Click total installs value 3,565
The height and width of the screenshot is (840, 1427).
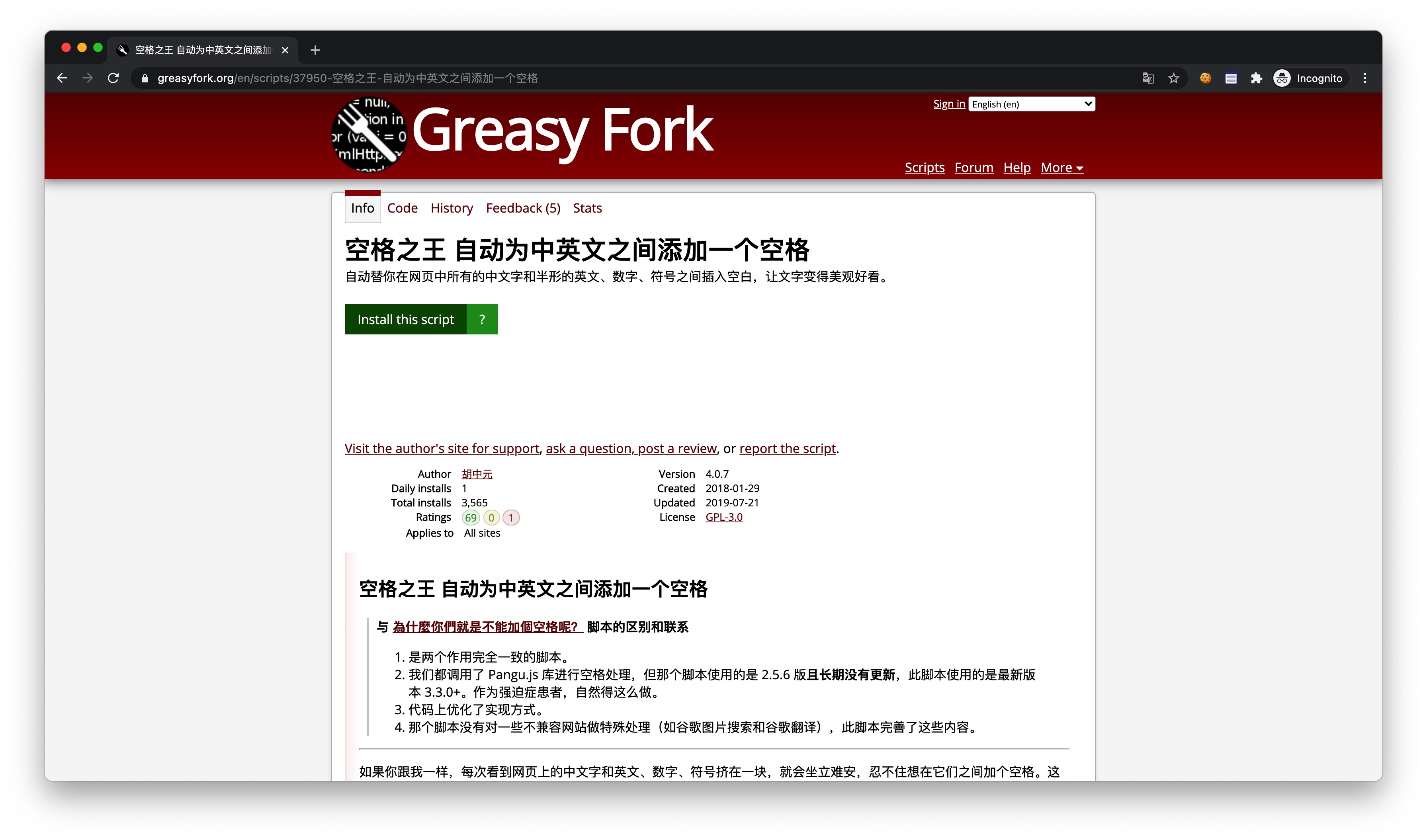[x=475, y=503]
